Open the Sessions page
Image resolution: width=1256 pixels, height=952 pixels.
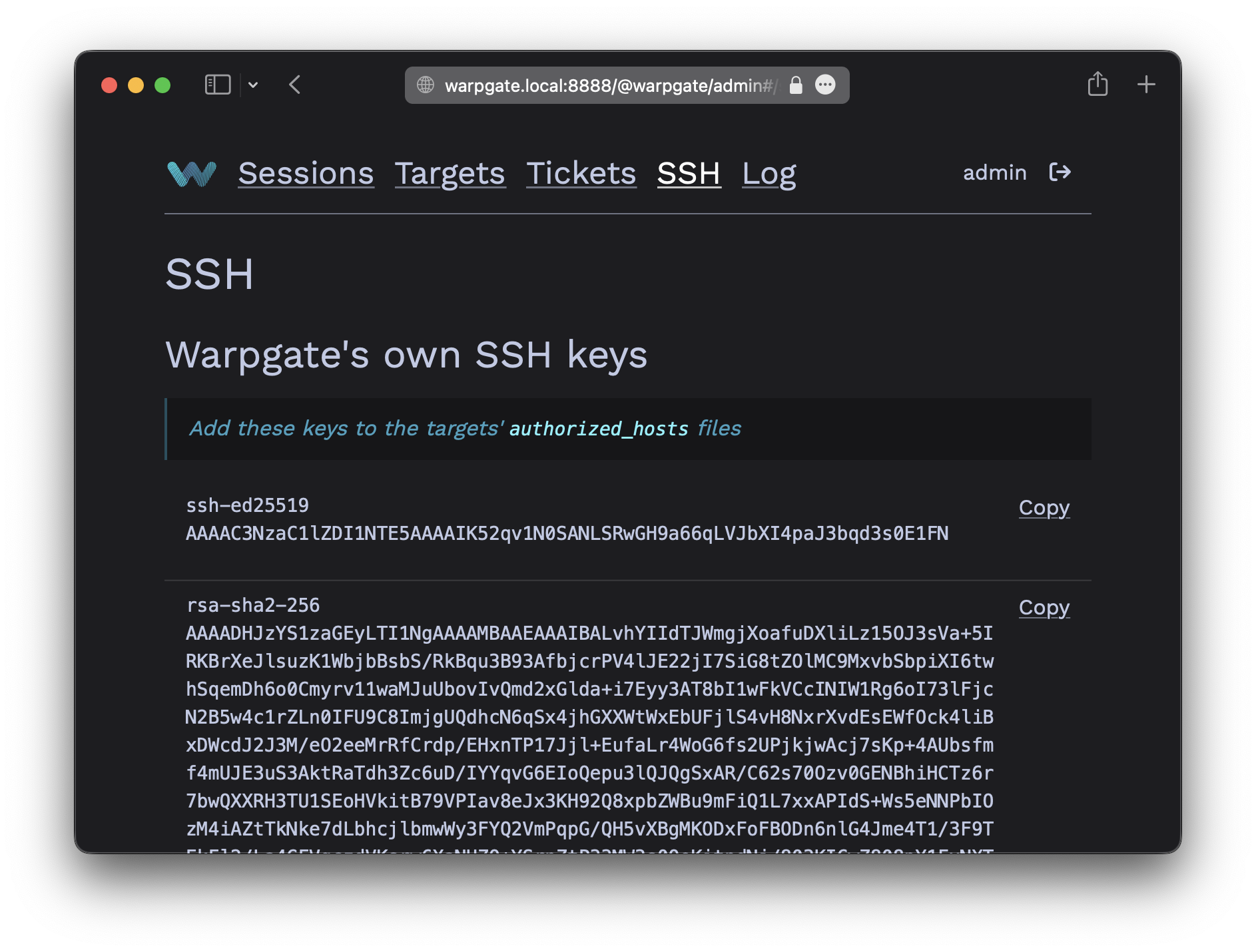pos(306,174)
